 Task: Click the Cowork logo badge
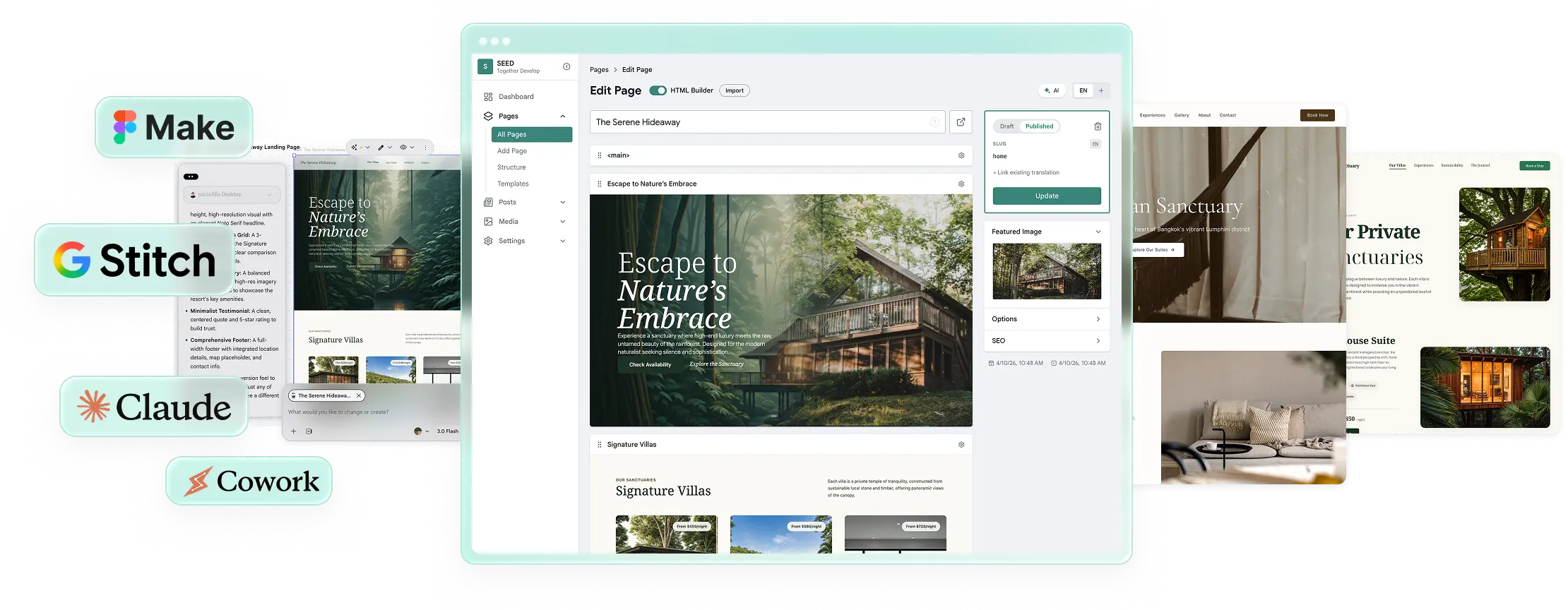249,481
